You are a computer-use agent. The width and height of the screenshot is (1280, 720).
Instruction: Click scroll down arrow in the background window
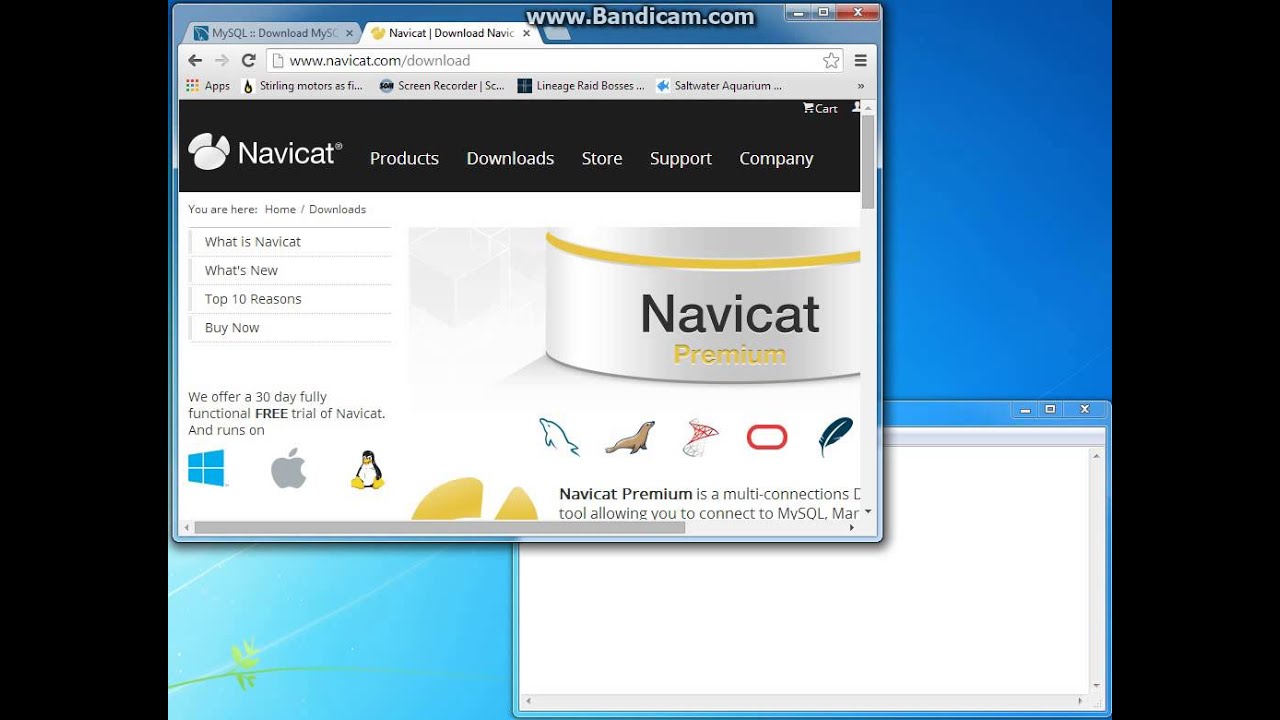[1096, 686]
